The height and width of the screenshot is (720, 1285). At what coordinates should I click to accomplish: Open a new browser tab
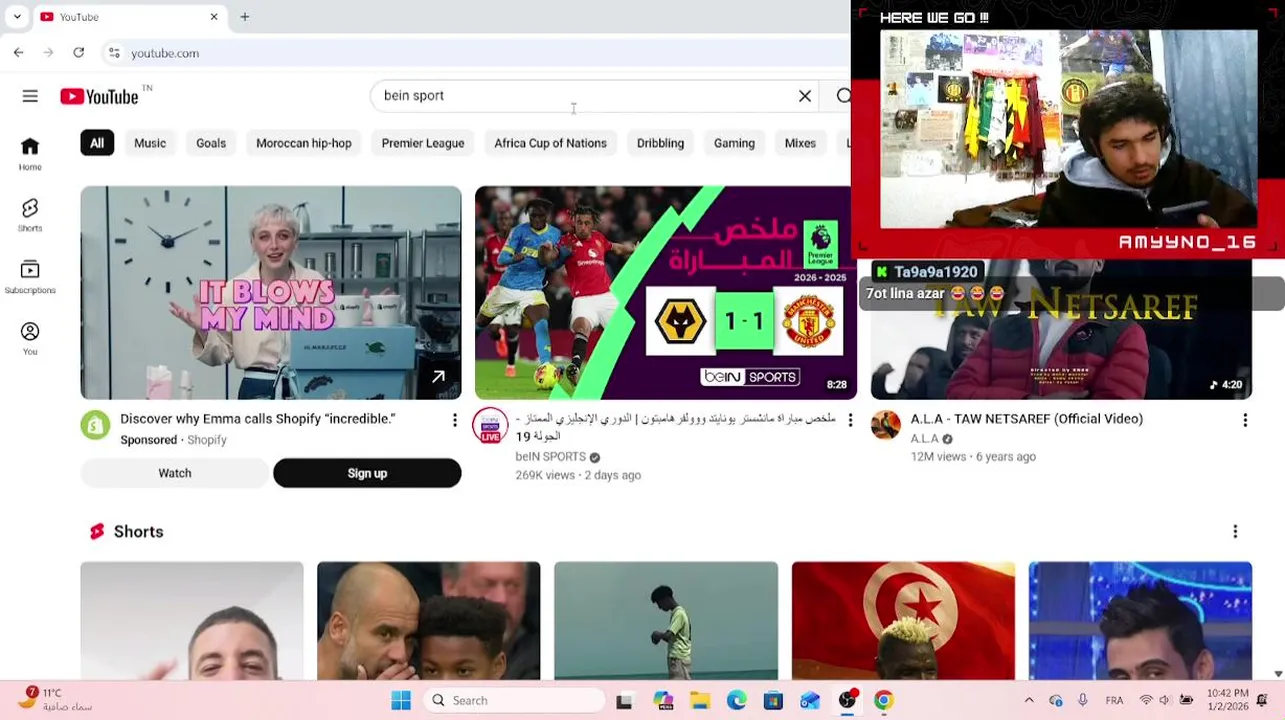point(244,17)
